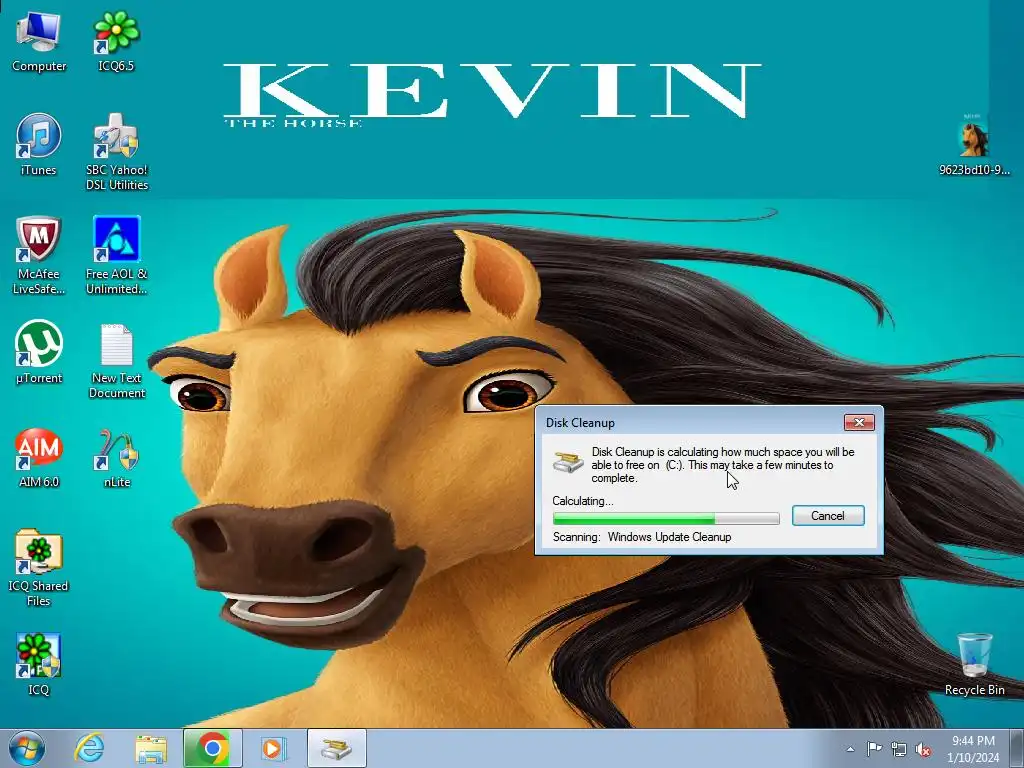Open the clock showing 9:44 PM
The width and height of the screenshot is (1024, 768).
point(973,748)
